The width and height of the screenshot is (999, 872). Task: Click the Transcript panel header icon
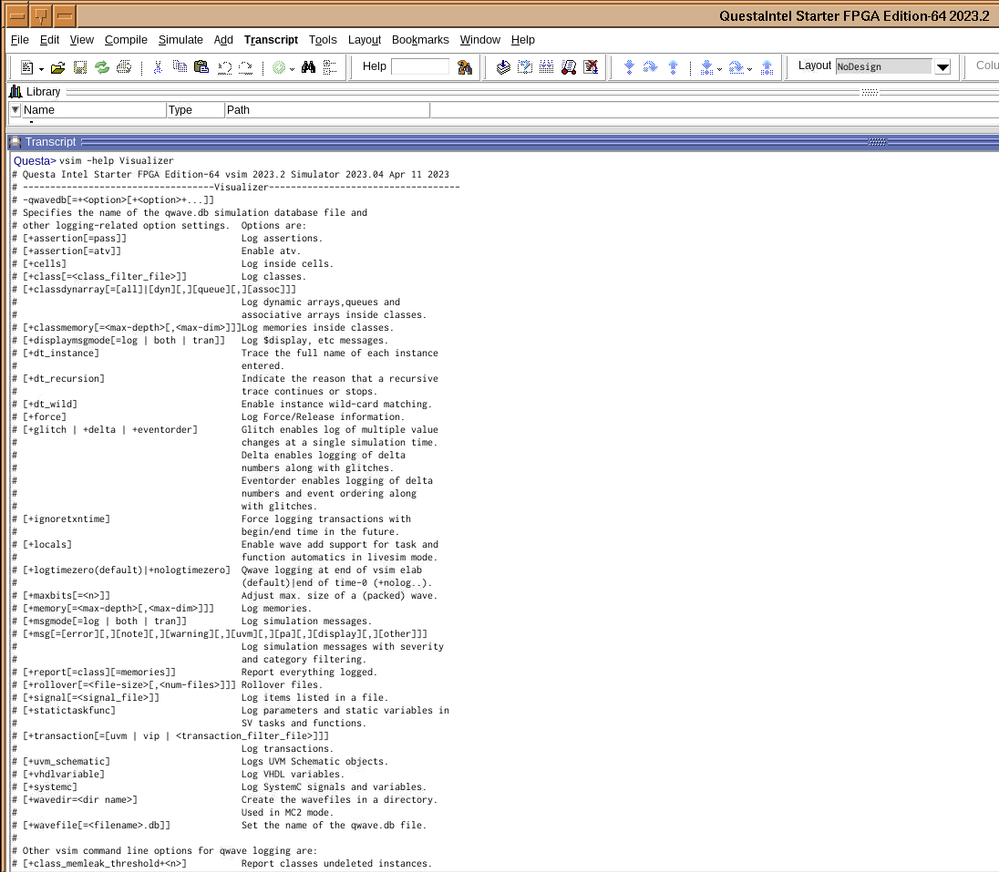click(x=15, y=142)
